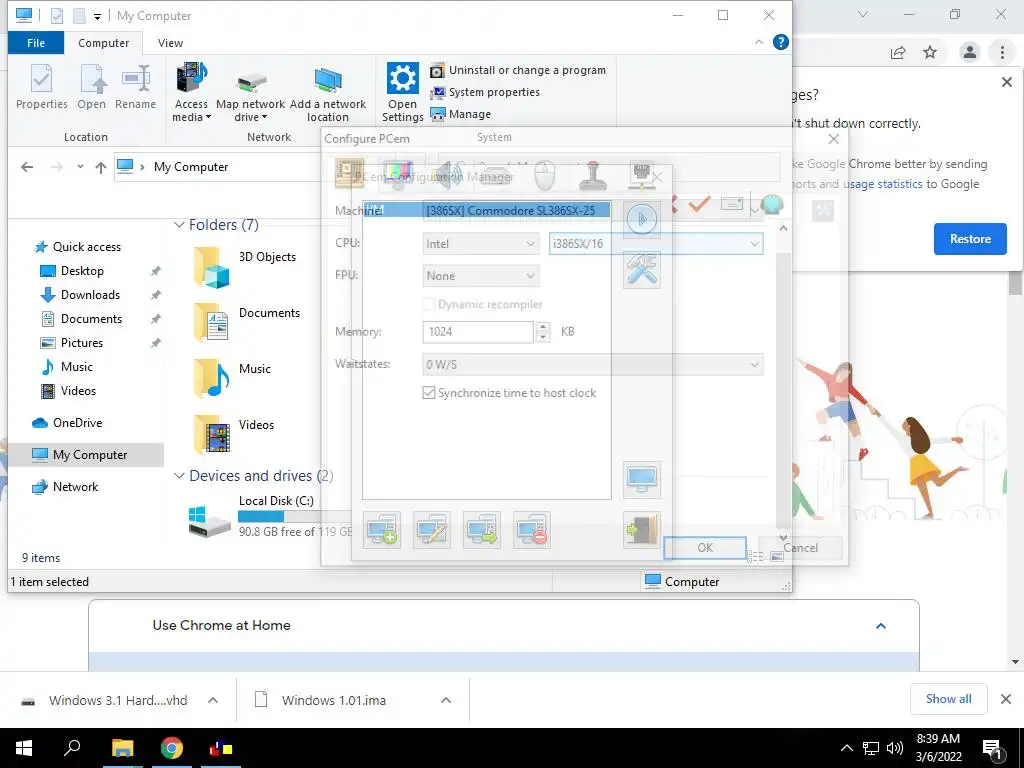Screen dimensions: 1024x768
Task: Collapse the Folders (7) group
Action: [179, 225]
